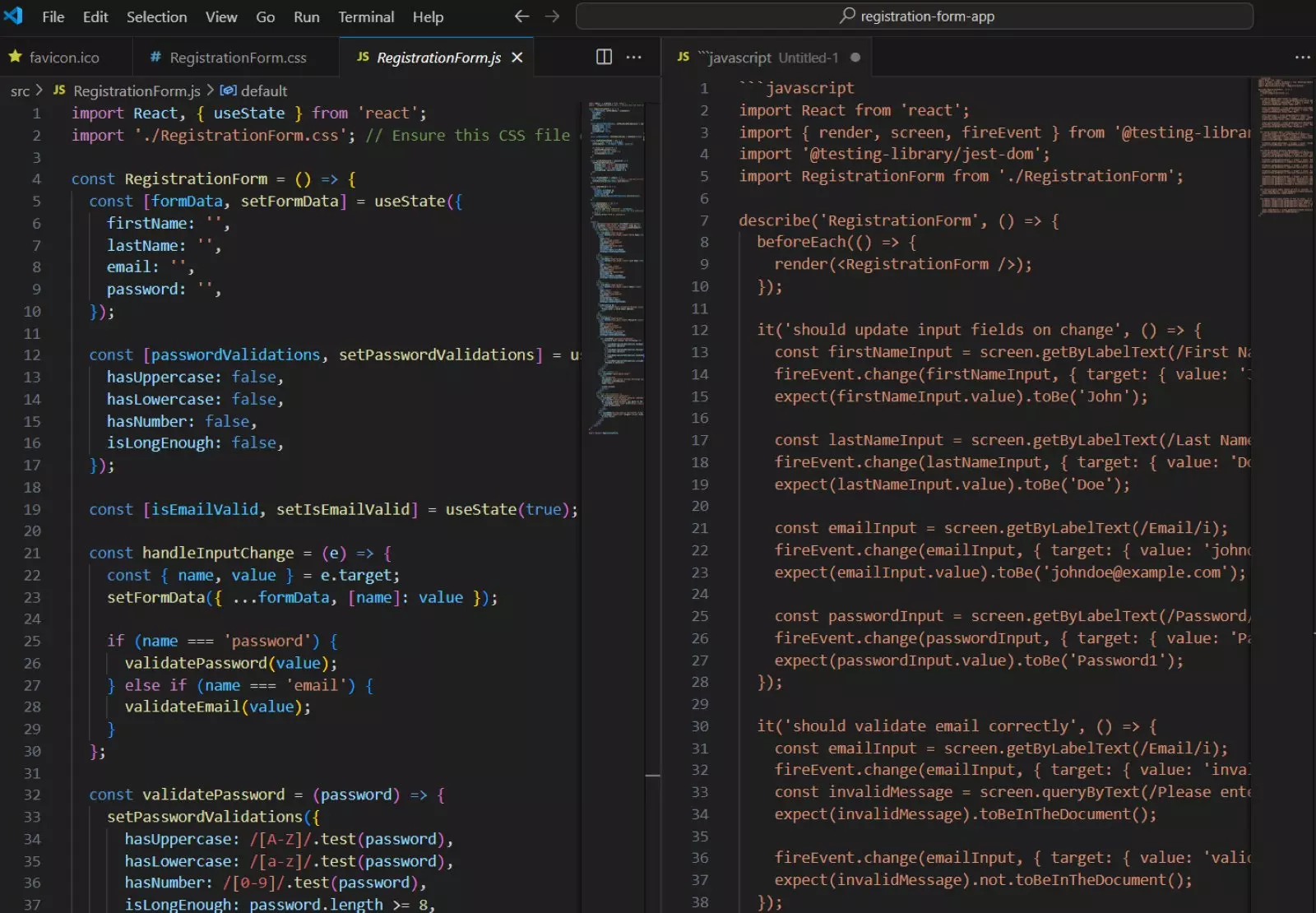Click 'useState' in the React import line

249,114
